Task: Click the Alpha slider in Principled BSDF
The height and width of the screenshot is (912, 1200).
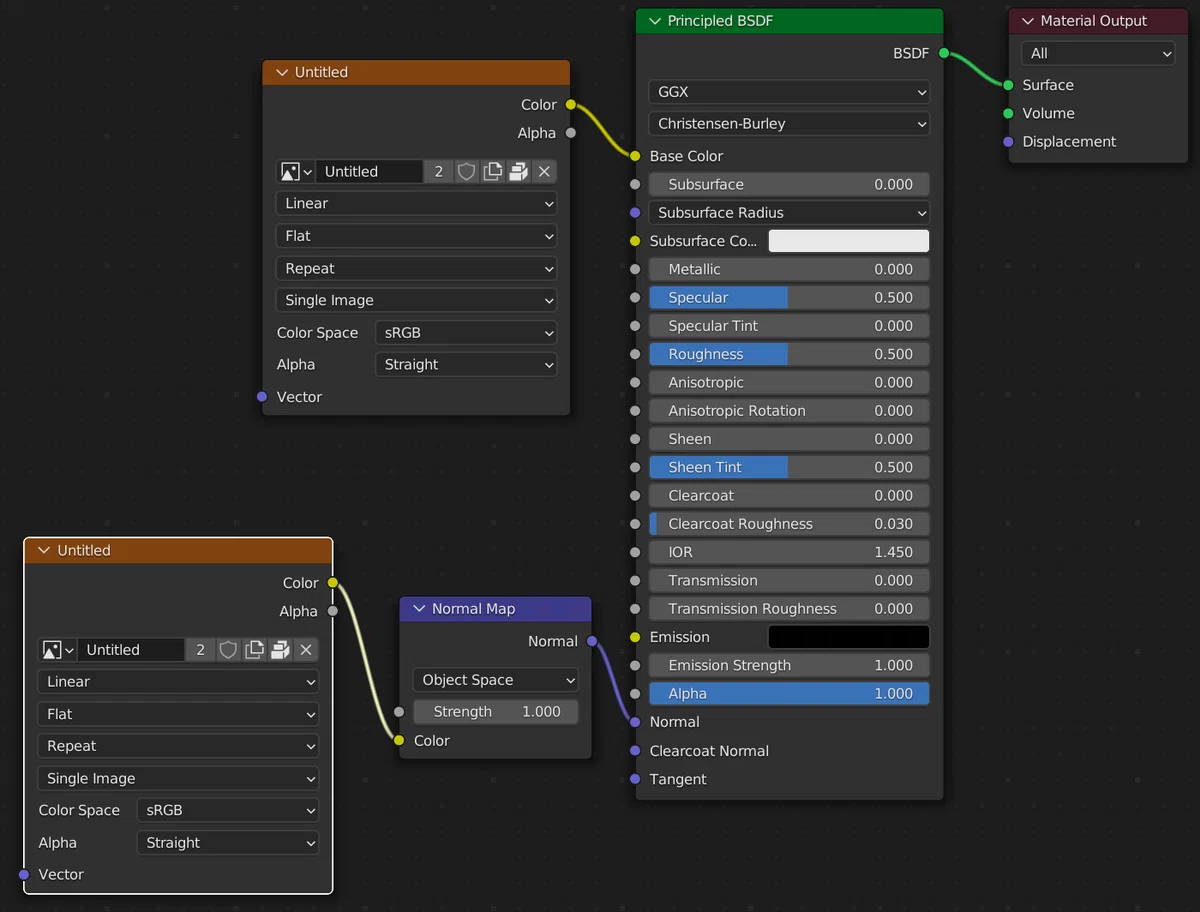Action: coord(789,694)
